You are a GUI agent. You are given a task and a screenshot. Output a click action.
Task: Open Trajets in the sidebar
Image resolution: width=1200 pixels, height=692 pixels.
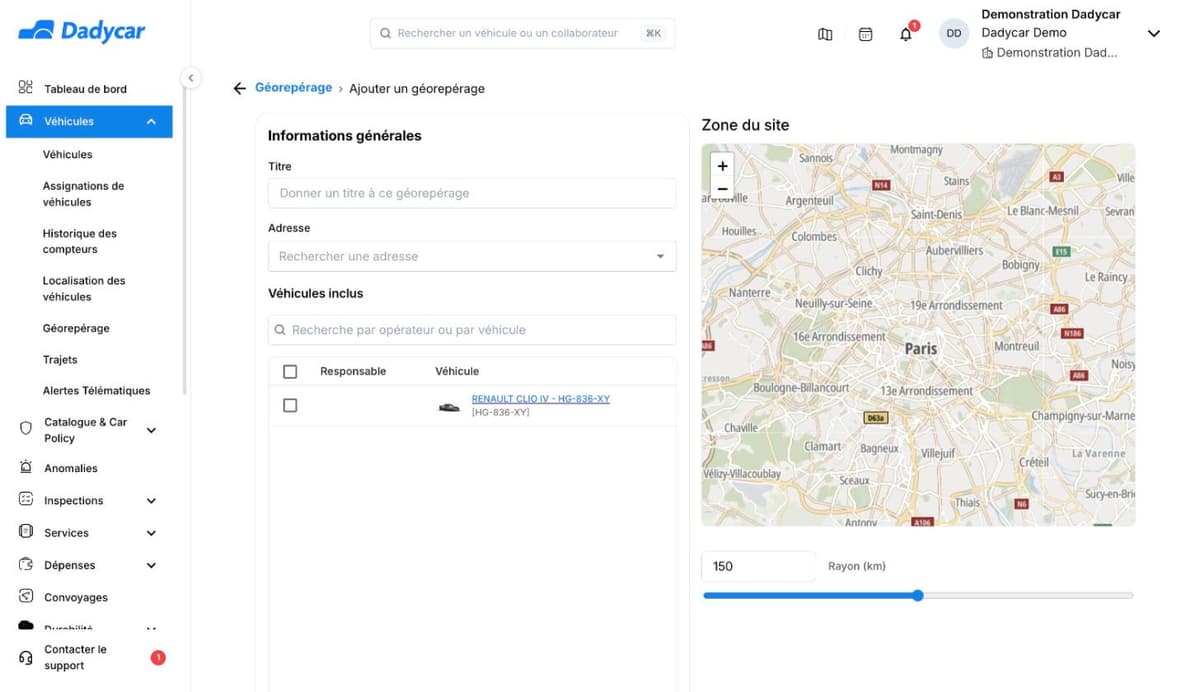coord(60,359)
